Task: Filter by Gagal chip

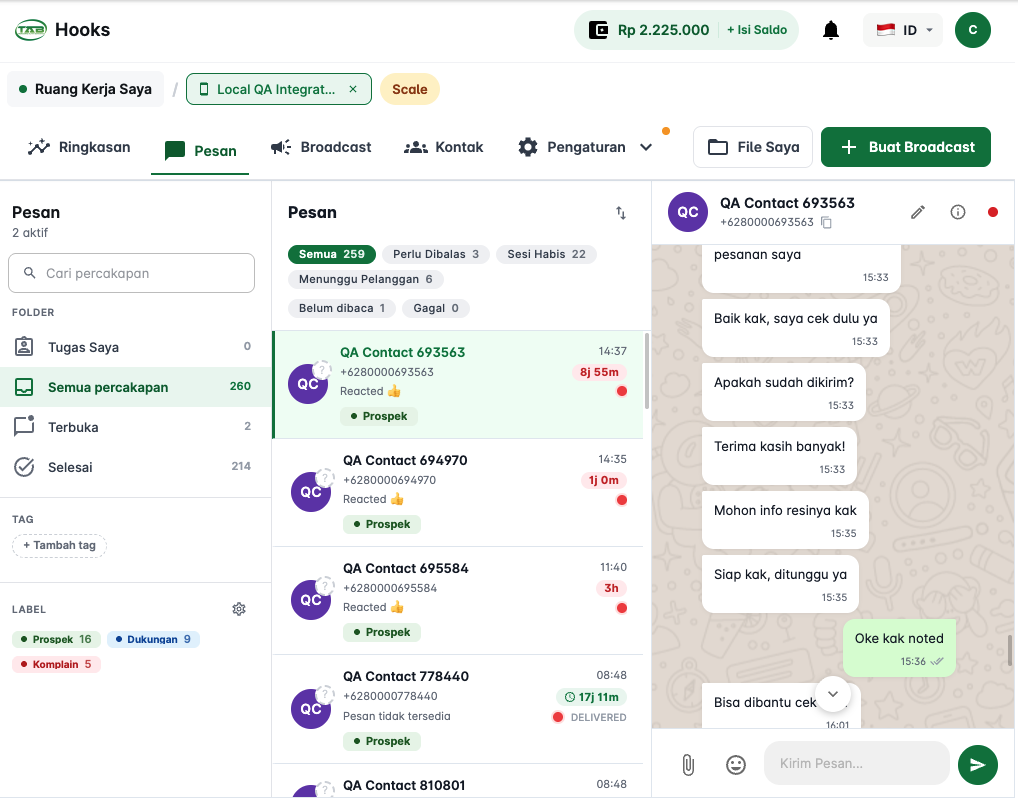Action: [x=436, y=308]
